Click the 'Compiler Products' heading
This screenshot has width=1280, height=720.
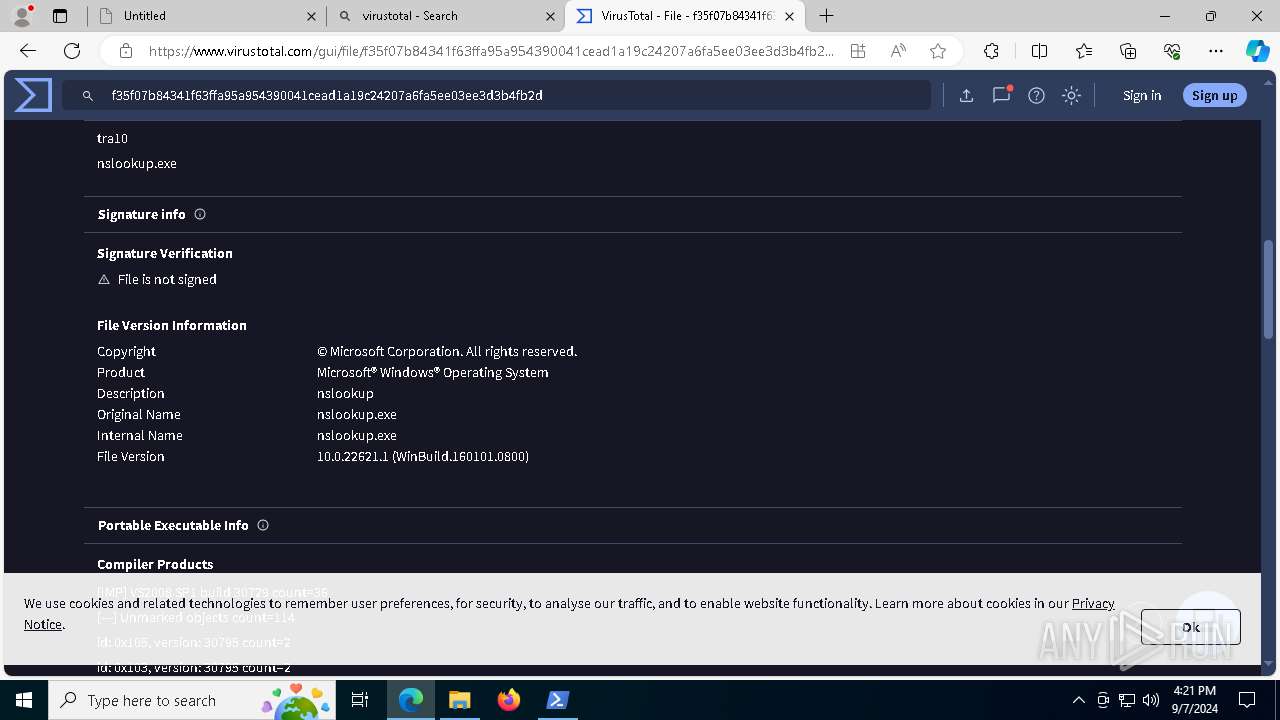coord(155,564)
